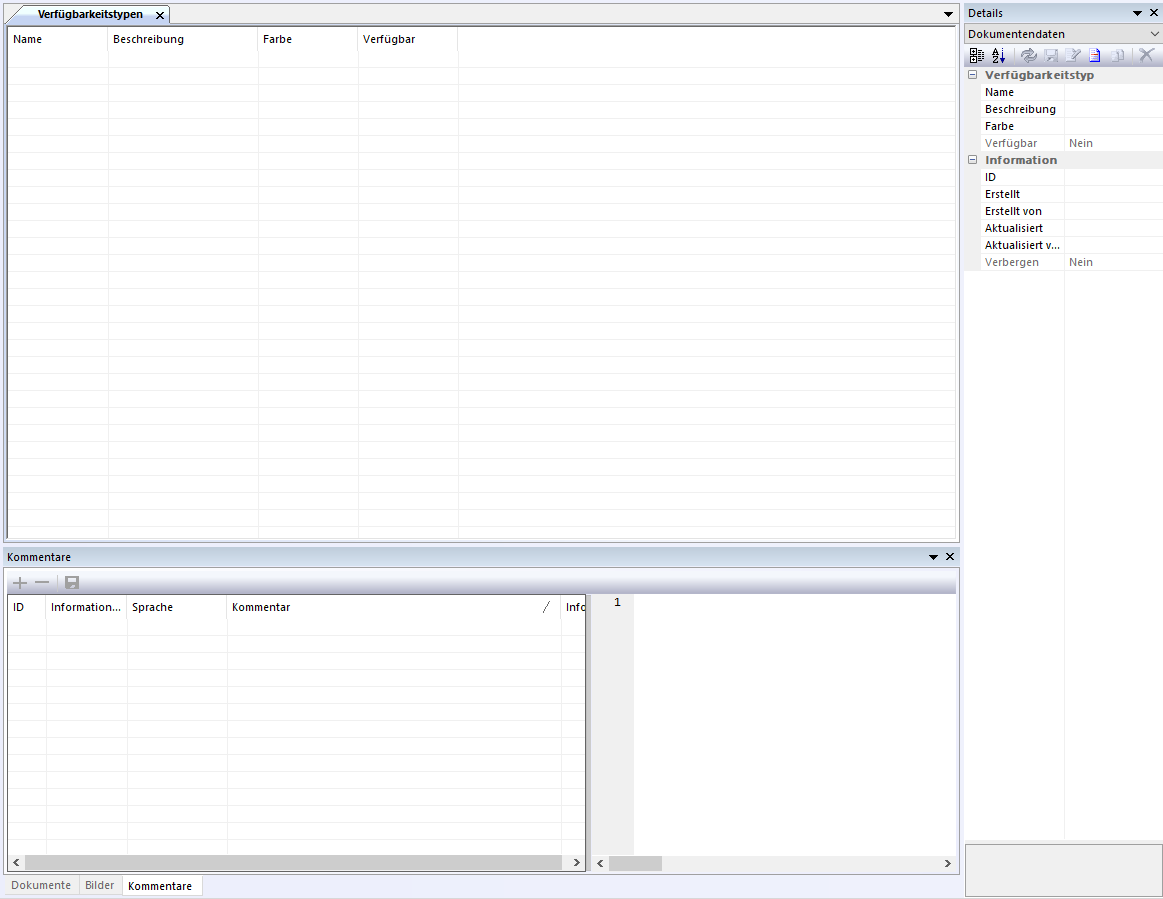Click the delete X icon in Details toolbar
1163x899 pixels.
(1147, 56)
